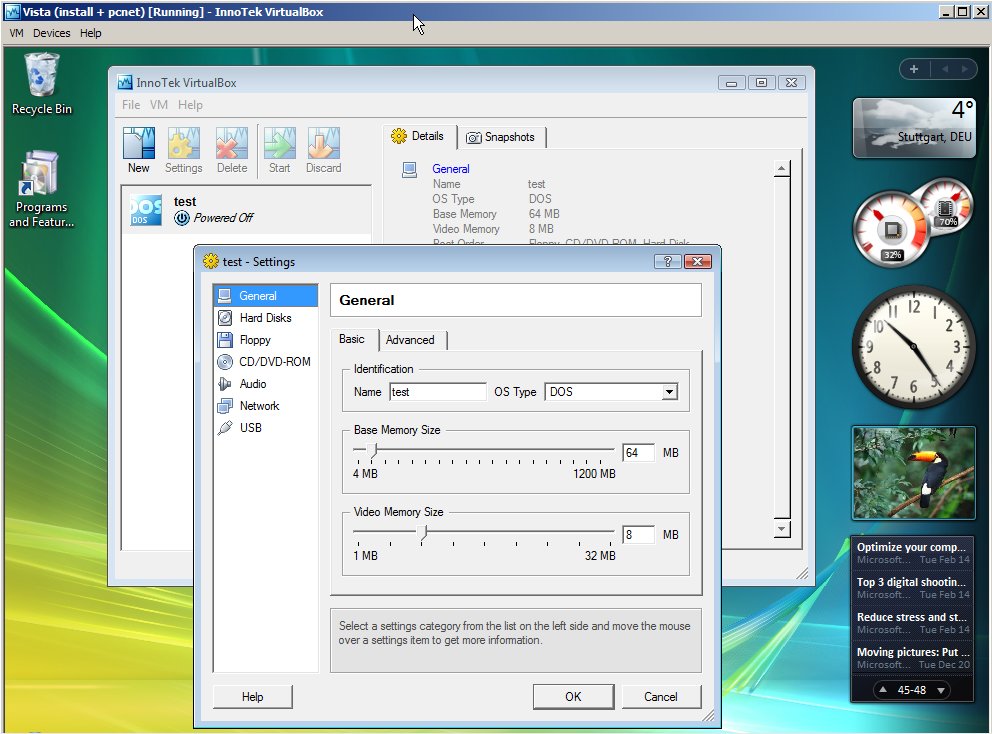Open the Network settings category
Screen dimensions: 992x734
(x=265, y=406)
